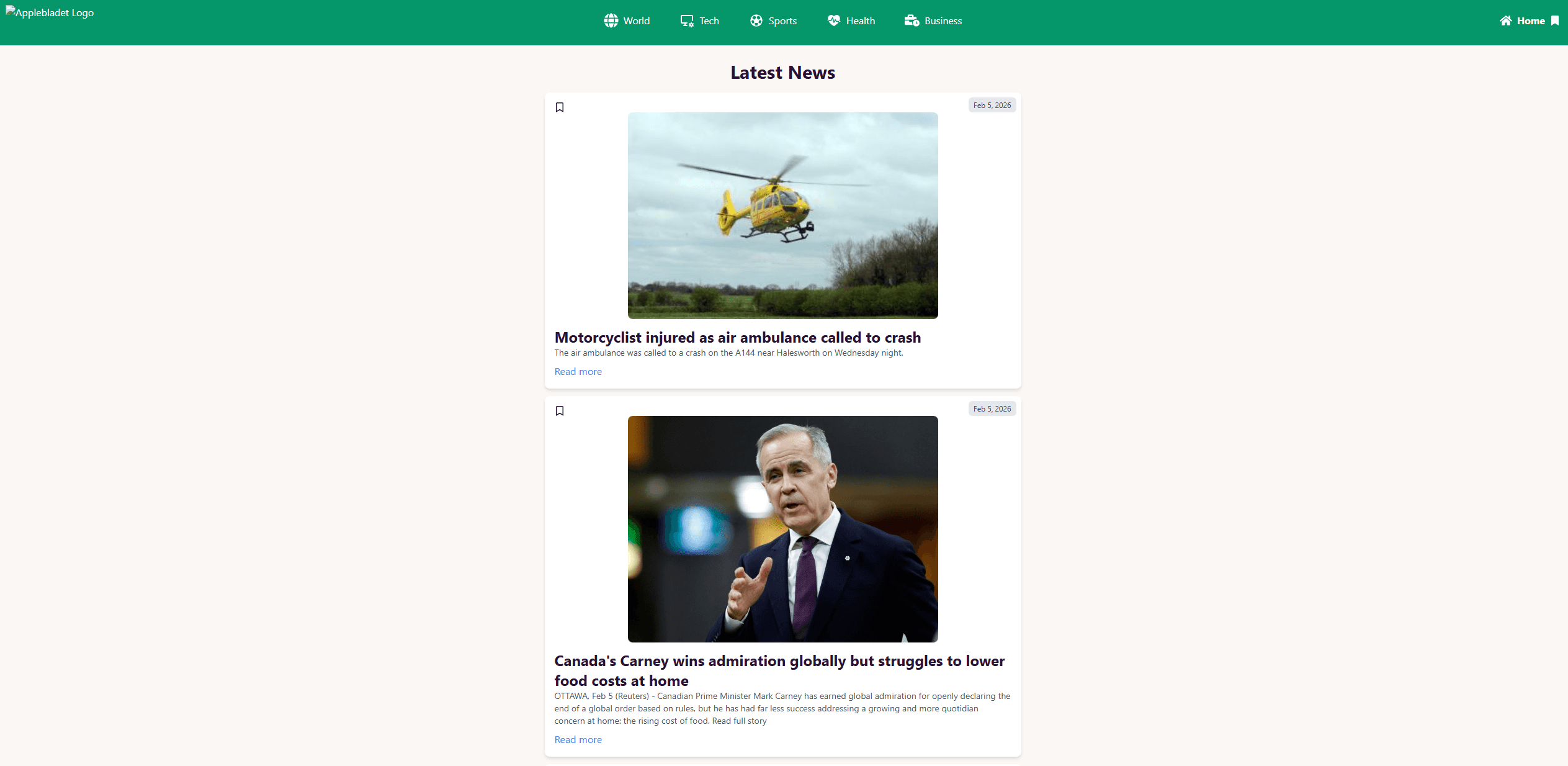Click the Health heart icon
1568x766 pixels.
pos(834,20)
